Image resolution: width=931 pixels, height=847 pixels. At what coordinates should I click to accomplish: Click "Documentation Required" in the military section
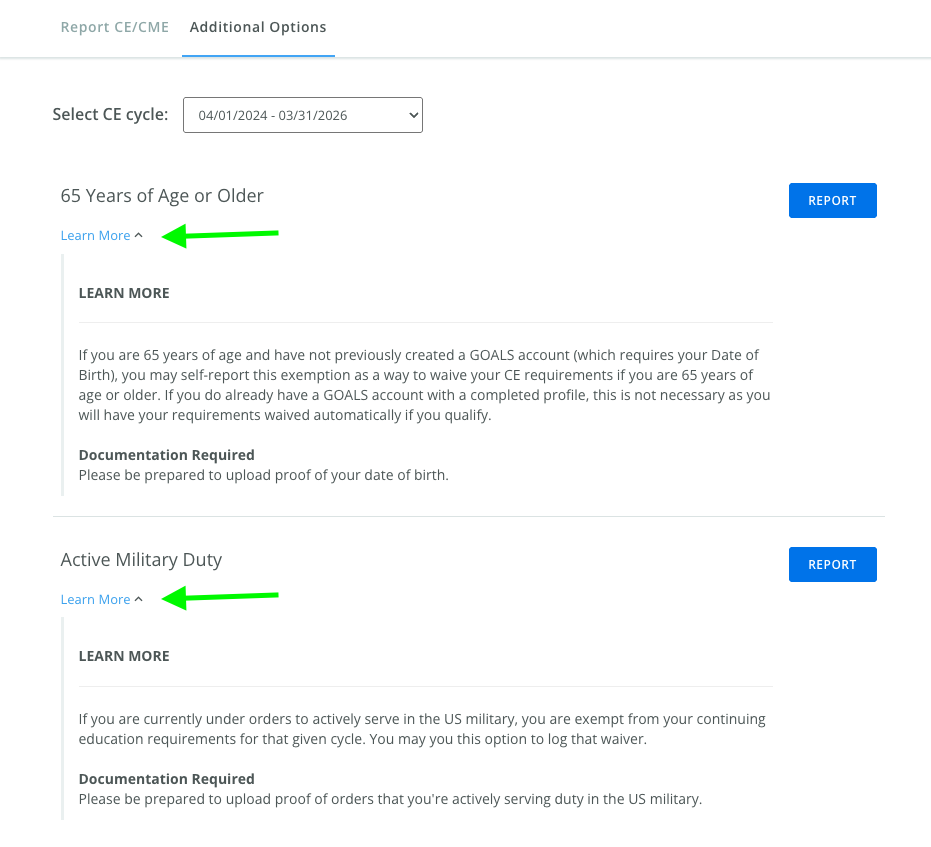166,779
